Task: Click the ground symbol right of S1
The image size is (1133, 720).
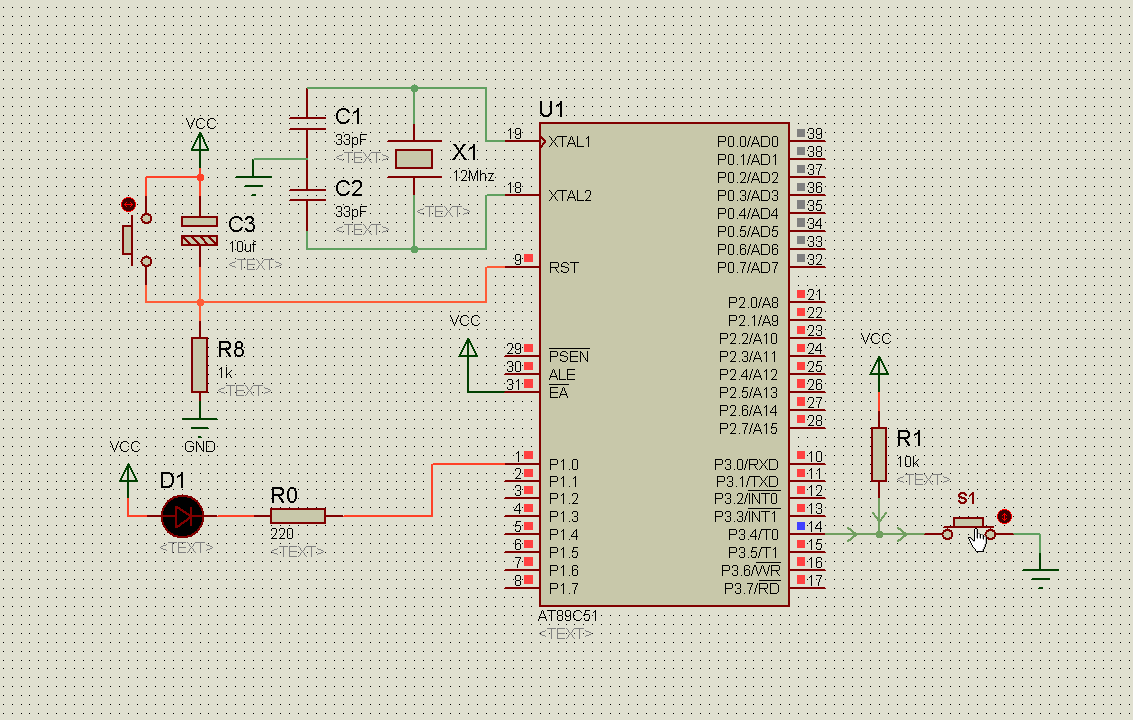Action: point(1041,577)
